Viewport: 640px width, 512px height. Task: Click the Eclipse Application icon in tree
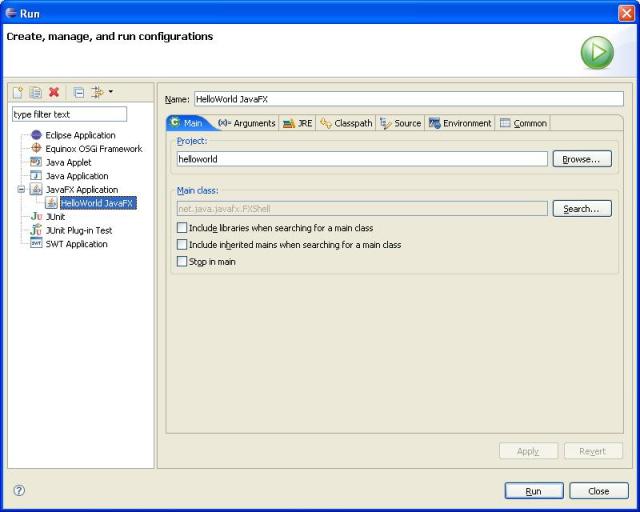tap(36, 135)
